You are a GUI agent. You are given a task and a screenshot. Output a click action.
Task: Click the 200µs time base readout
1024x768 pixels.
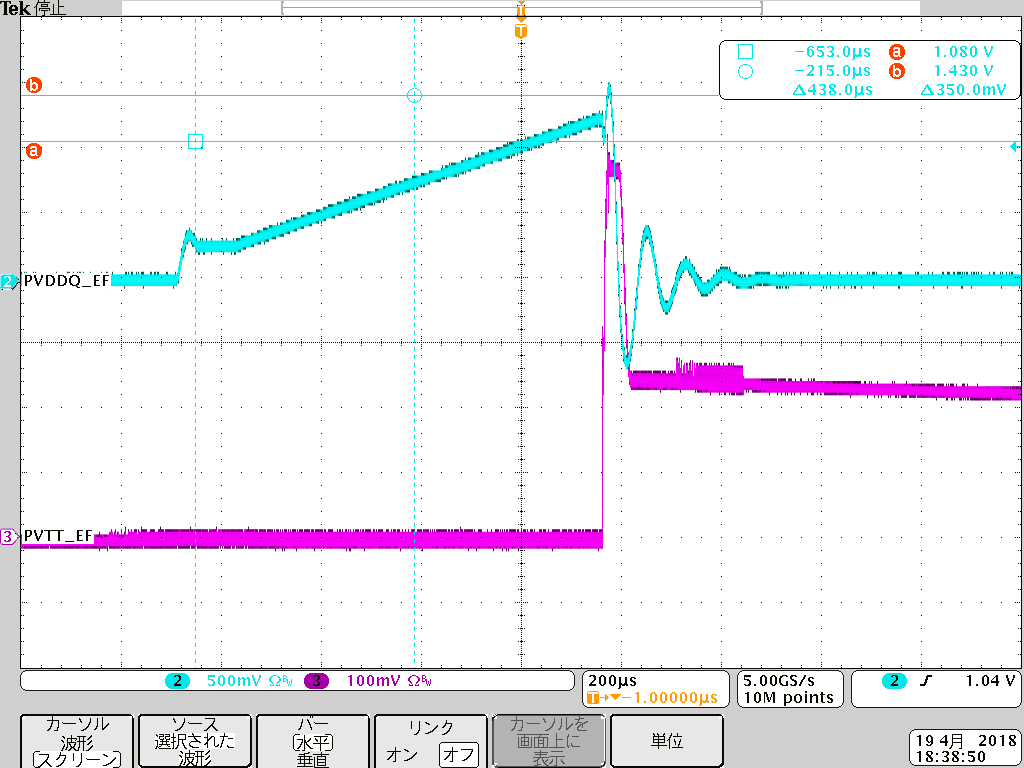[x=612, y=680]
